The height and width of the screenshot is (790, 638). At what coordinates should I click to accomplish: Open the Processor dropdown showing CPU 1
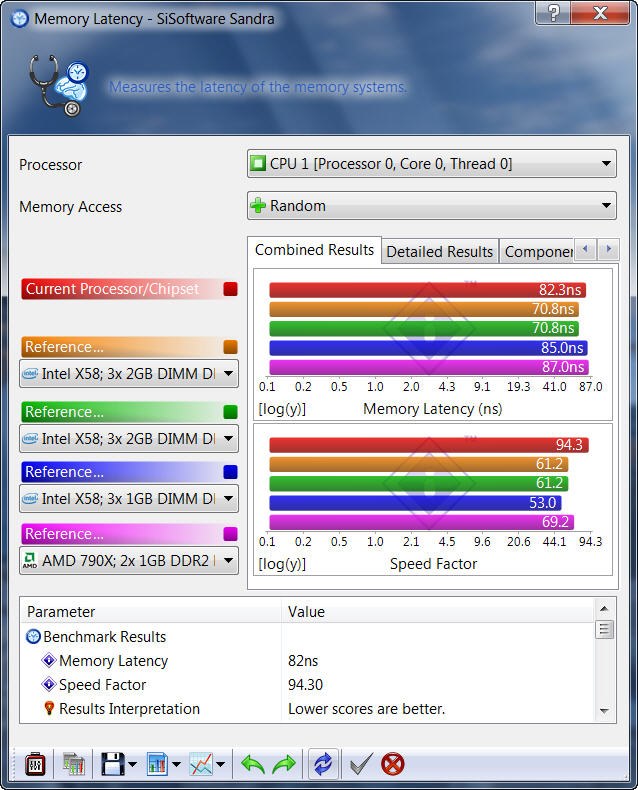(432, 164)
